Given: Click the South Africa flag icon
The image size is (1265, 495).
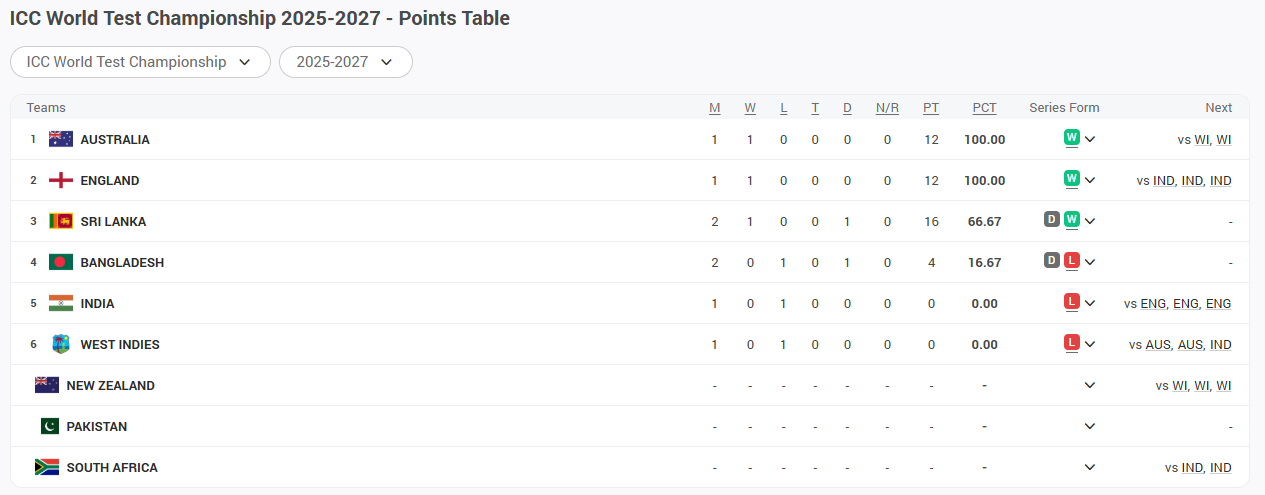Looking at the screenshot, I should [47, 467].
